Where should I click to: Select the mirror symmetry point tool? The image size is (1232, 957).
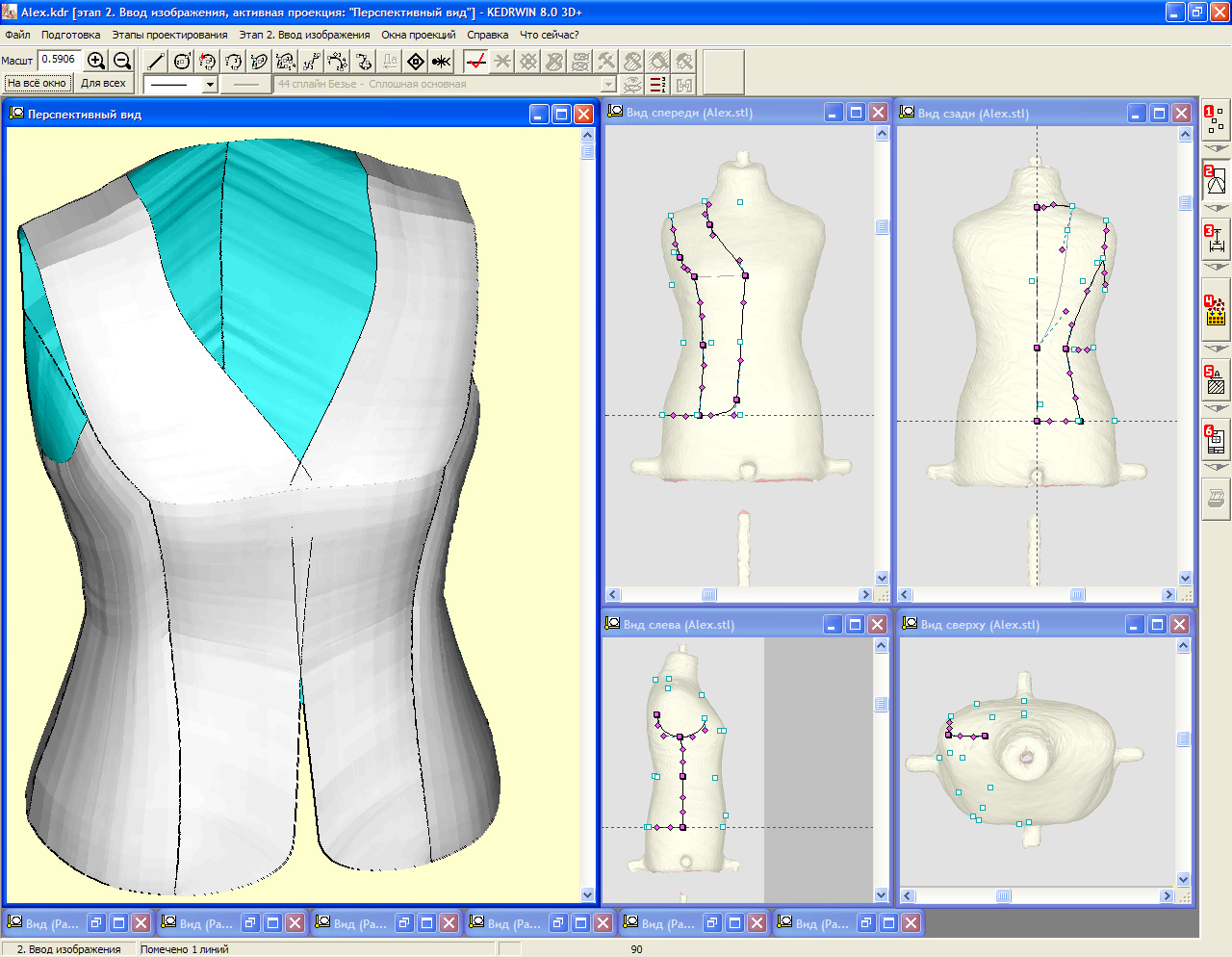click(x=441, y=62)
